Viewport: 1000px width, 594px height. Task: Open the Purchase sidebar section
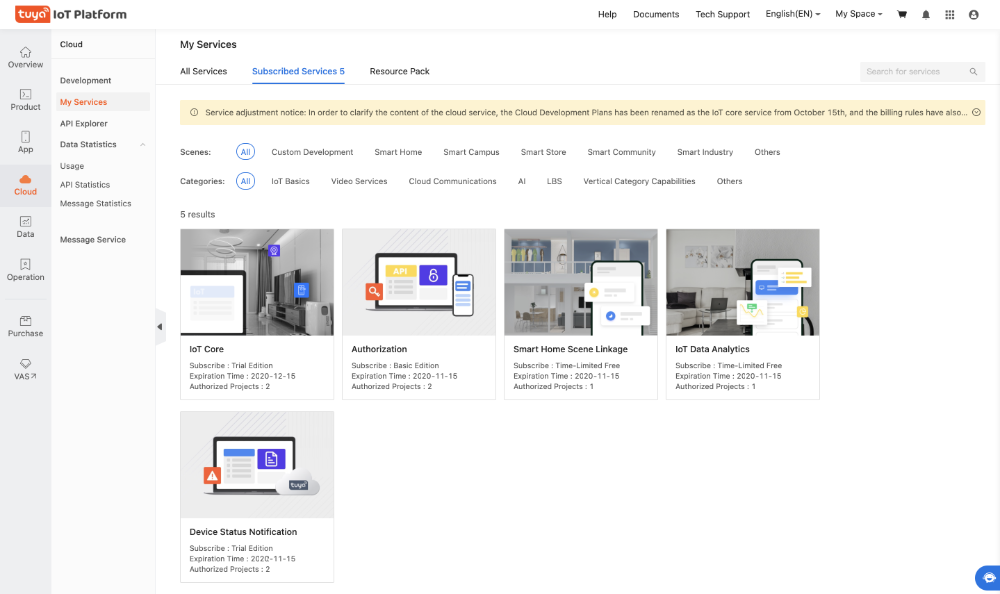coord(26,326)
